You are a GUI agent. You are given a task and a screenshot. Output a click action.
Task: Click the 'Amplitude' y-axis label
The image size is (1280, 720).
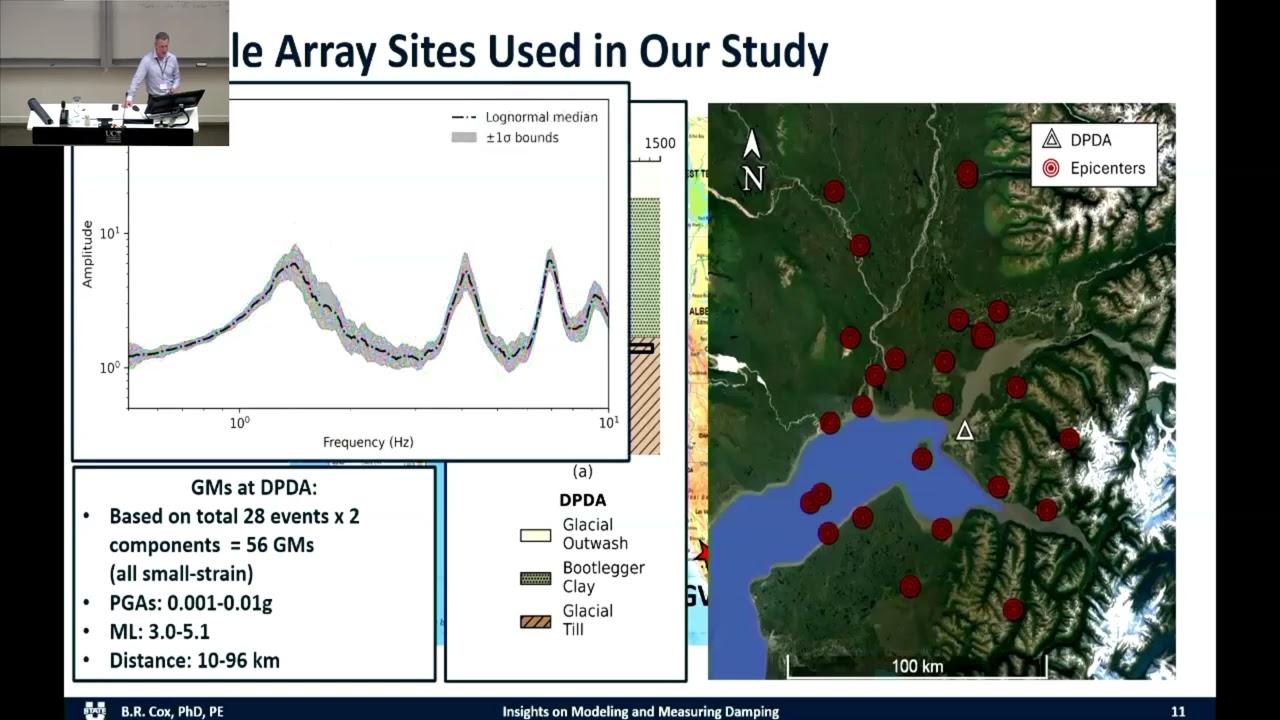(x=87, y=254)
